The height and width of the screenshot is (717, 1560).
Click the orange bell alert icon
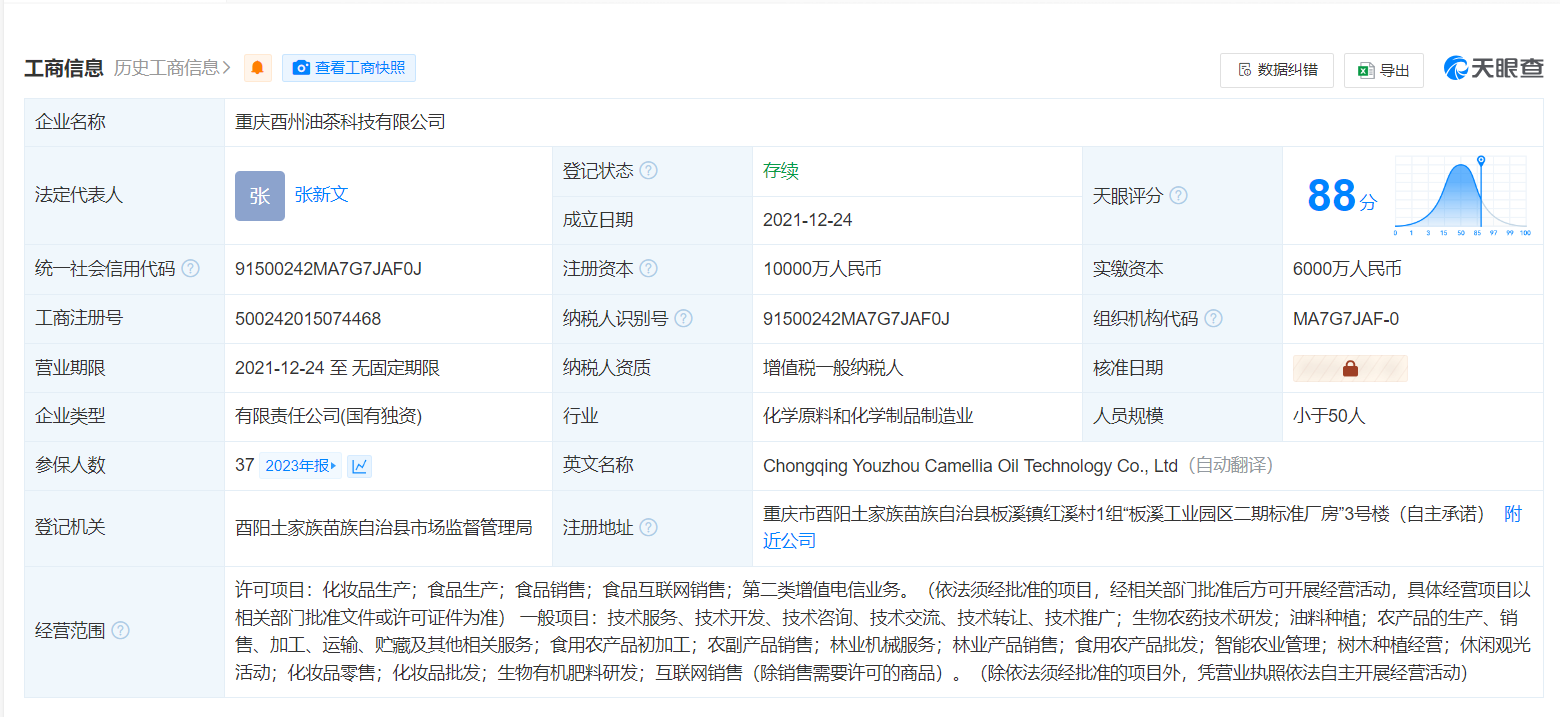[258, 68]
